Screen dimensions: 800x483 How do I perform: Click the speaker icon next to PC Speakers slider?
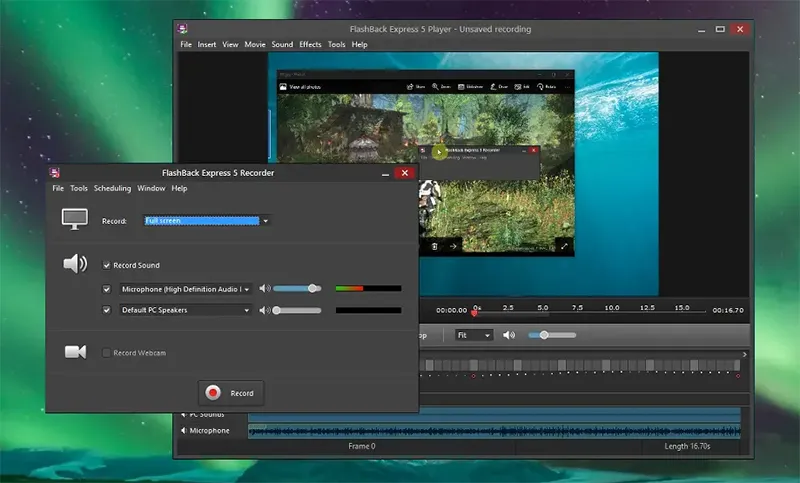(x=264, y=310)
